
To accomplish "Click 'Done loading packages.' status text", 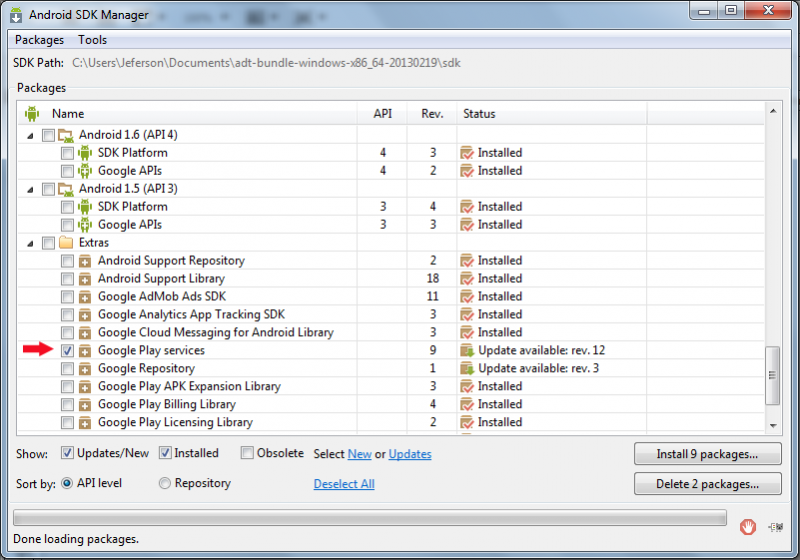I will [x=76, y=539].
